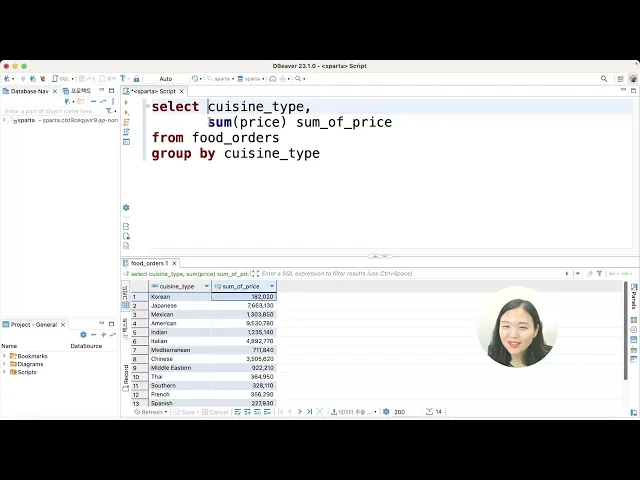The height and width of the screenshot is (480, 640).
Task: Click the disconnect plug icon in main toolbar
Action: tap(33, 79)
